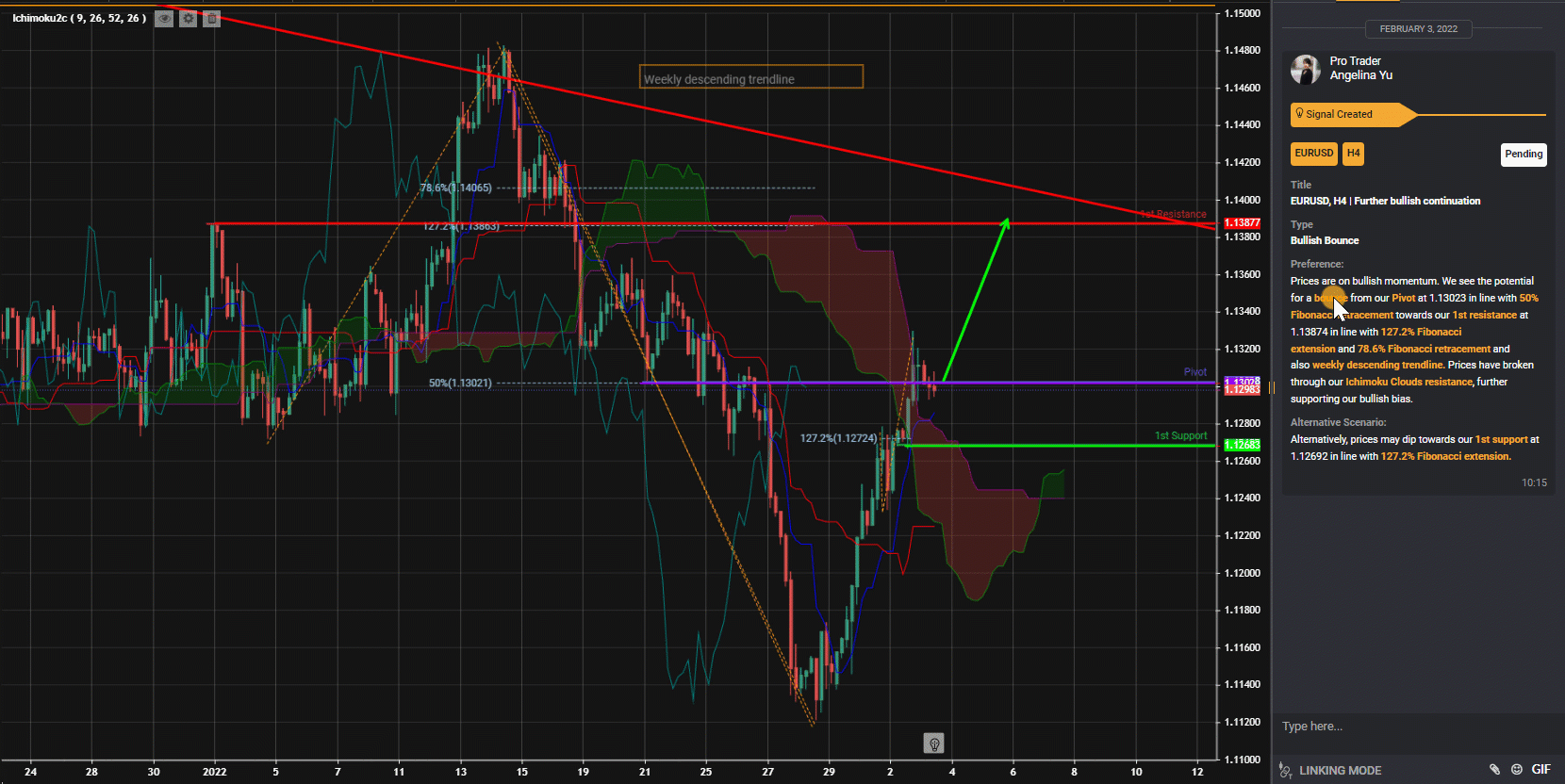Click the message title EURUSD, H4 Further bullish continuation

tap(1385, 201)
